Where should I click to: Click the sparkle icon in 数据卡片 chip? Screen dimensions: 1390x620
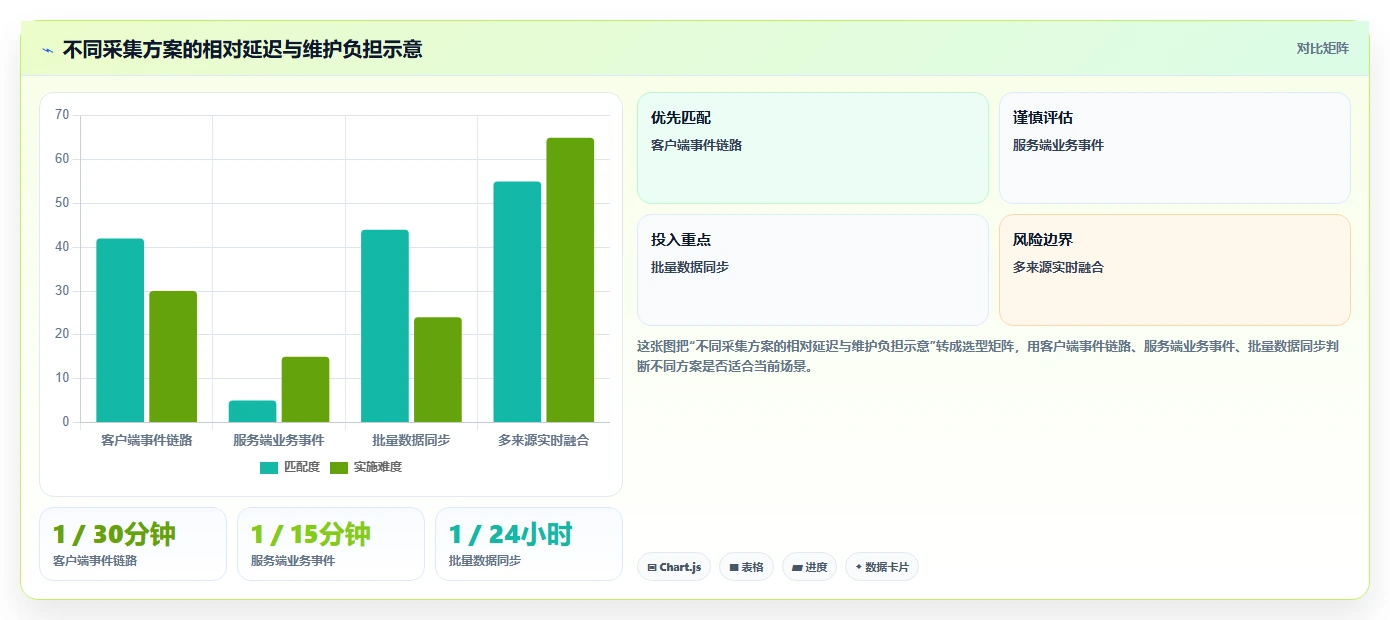click(858, 567)
